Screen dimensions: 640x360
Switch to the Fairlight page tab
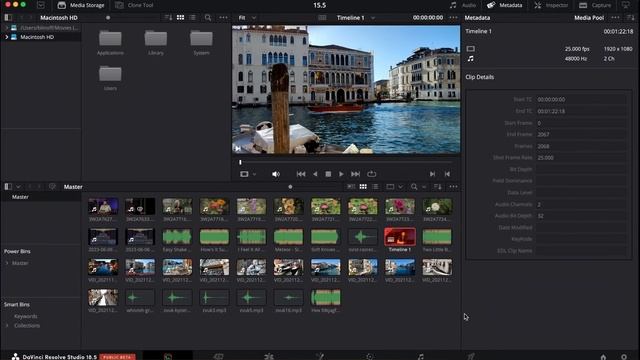[x=420, y=356]
